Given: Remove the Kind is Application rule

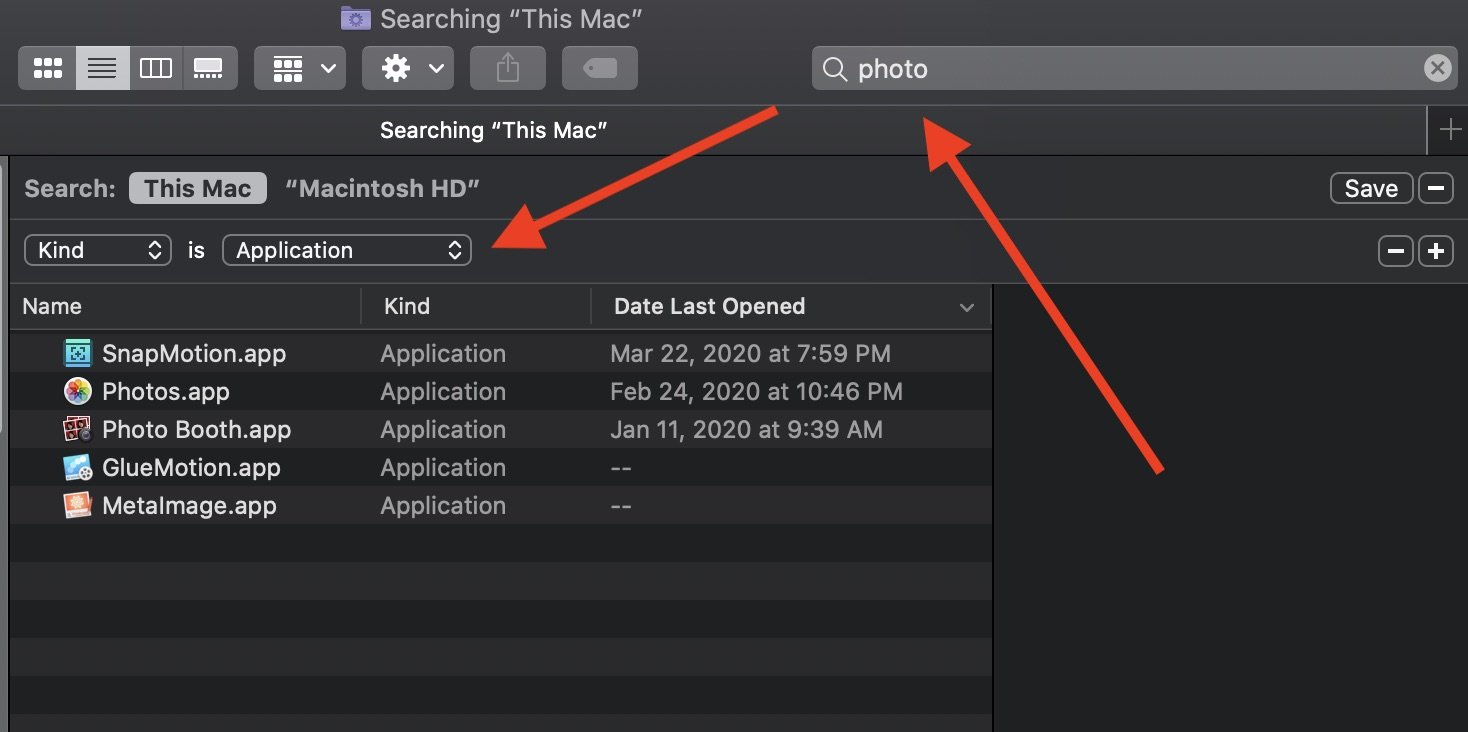Looking at the screenshot, I should [x=1395, y=251].
